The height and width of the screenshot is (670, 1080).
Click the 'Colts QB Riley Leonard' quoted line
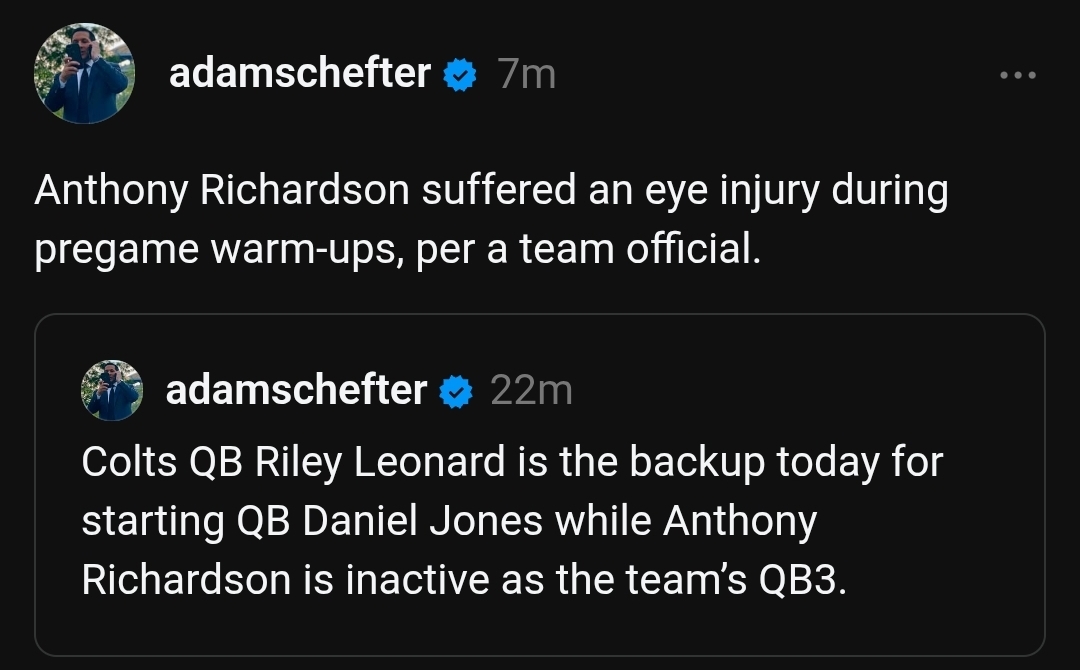pyautogui.click(x=512, y=462)
